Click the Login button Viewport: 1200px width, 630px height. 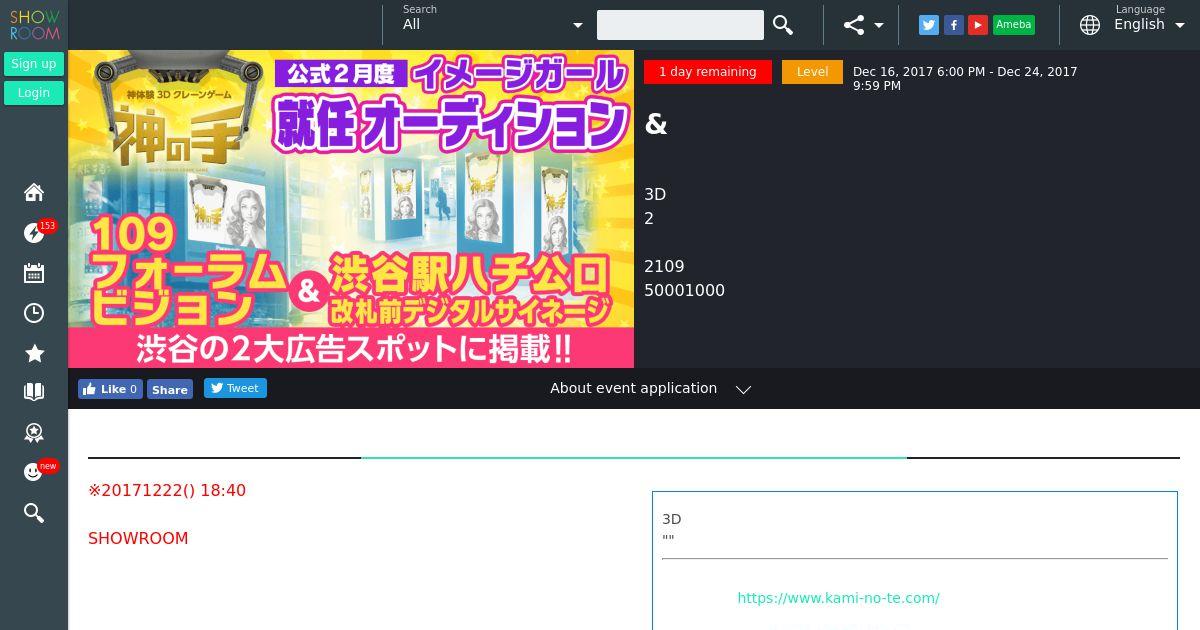point(34,93)
